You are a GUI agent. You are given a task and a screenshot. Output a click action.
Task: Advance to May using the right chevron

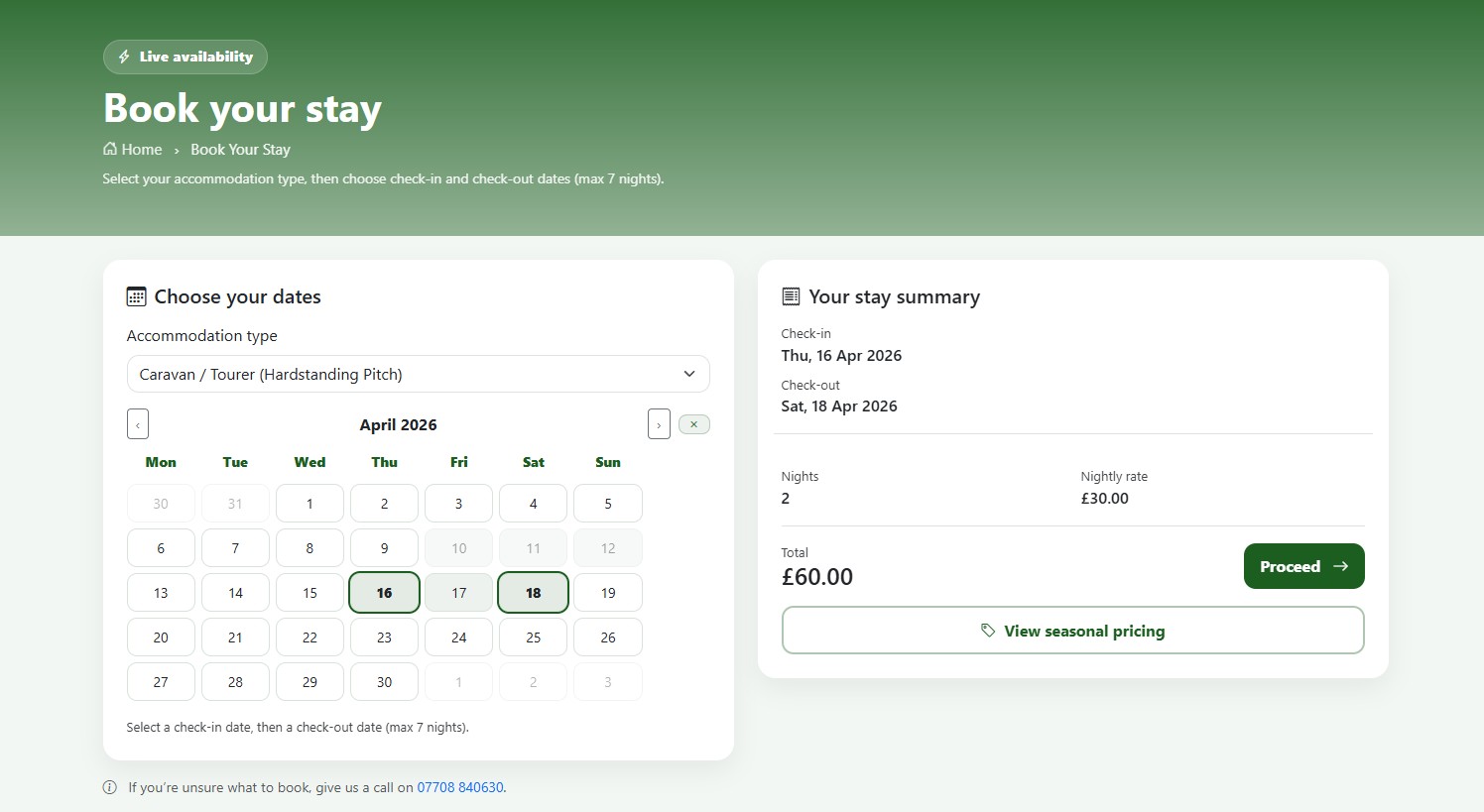tap(659, 423)
